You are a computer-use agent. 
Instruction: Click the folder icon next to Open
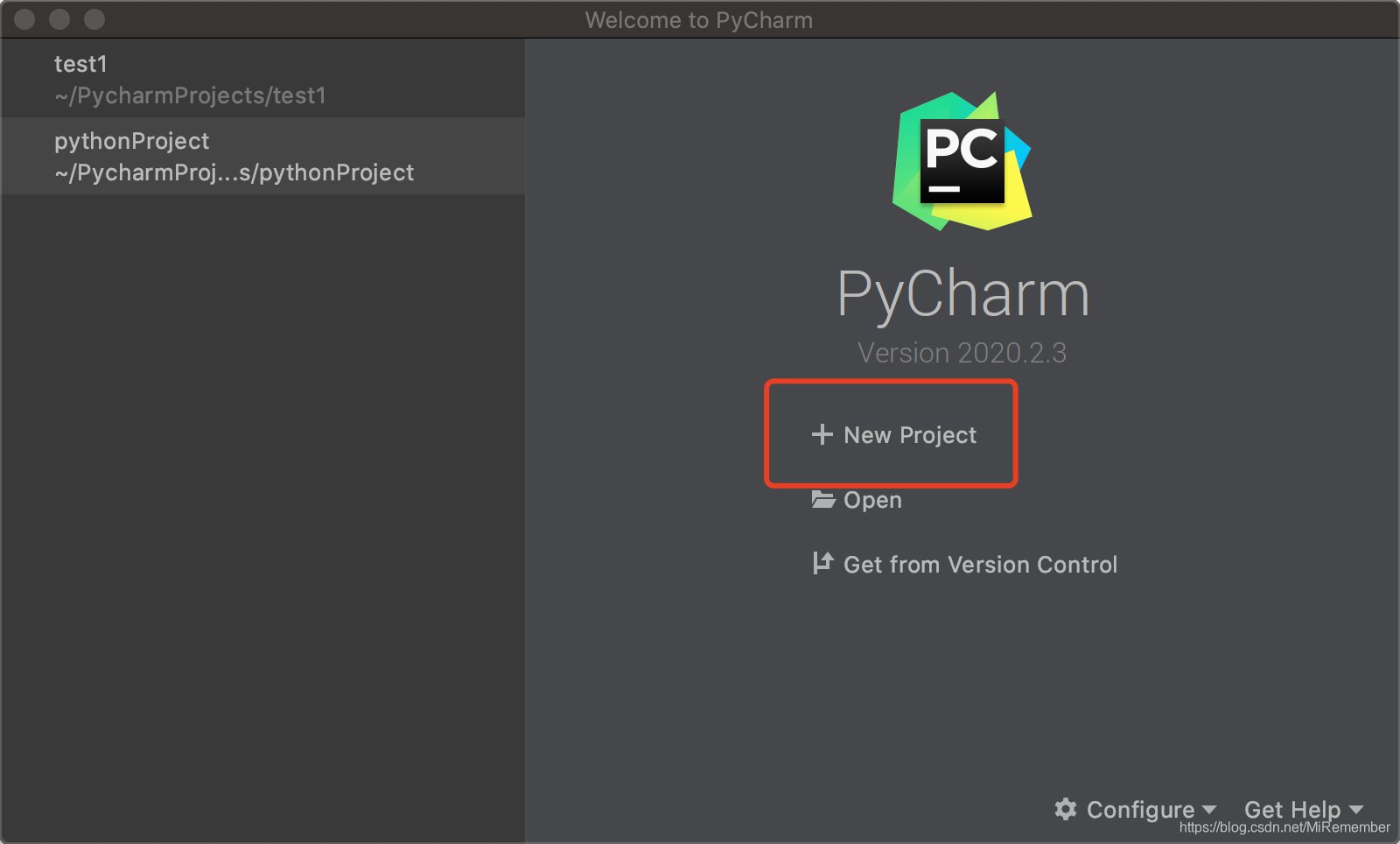pos(823,499)
